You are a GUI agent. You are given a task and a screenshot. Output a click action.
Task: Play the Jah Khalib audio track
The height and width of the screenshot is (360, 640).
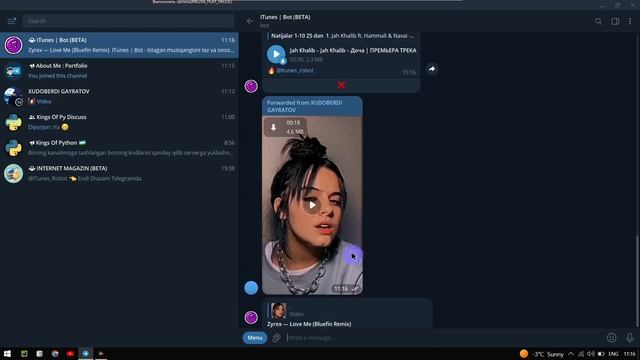coord(276,54)
